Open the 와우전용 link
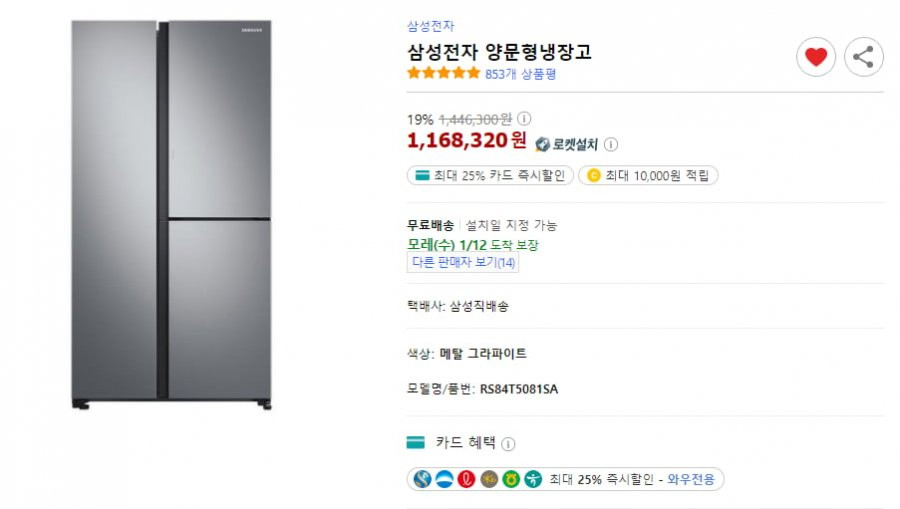Viewport: 900px width, 509px height. (690, 479)
